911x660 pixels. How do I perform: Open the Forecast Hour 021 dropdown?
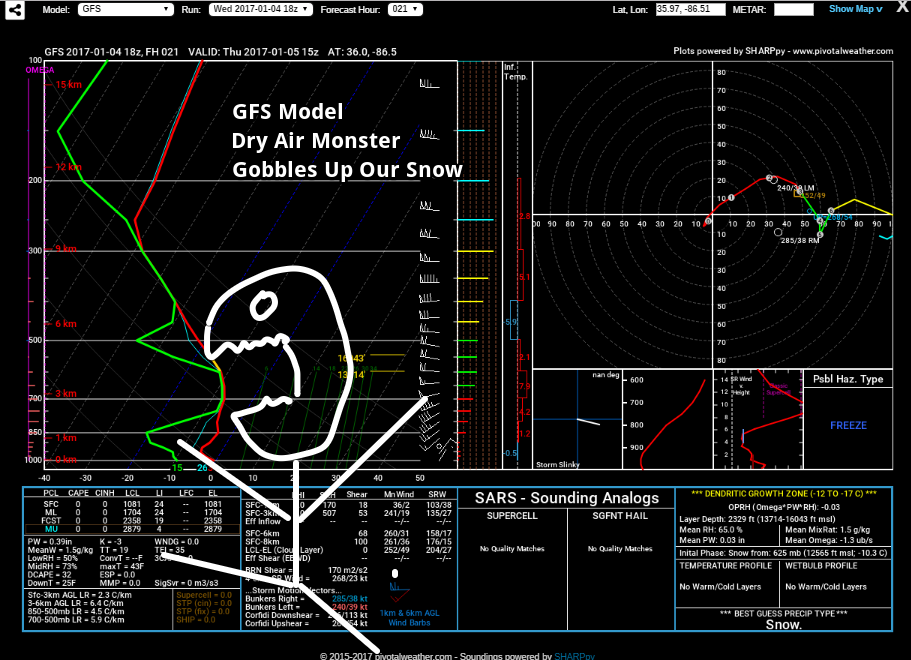pyautogui.click(x=405, y=9)
